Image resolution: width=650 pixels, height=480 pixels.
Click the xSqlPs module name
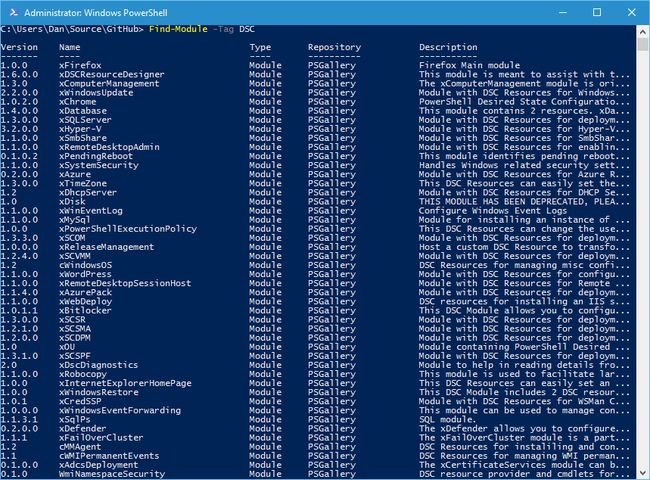pyautogui.click(x=75, y=419)
